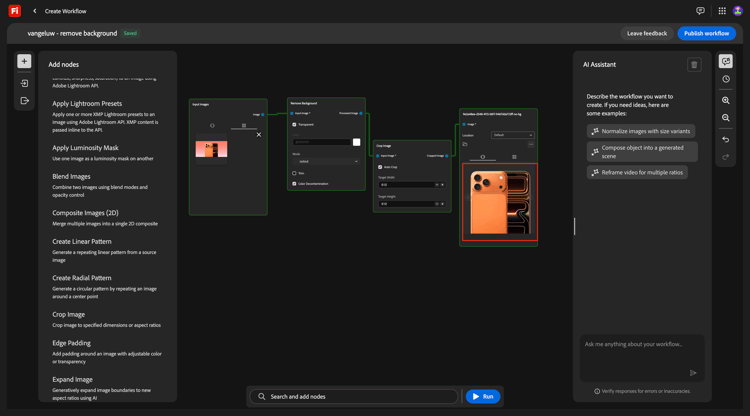This screenshot has width=750, height=416.
Task: Open the Mode dropdown in Remove Background
Action: 326,162
